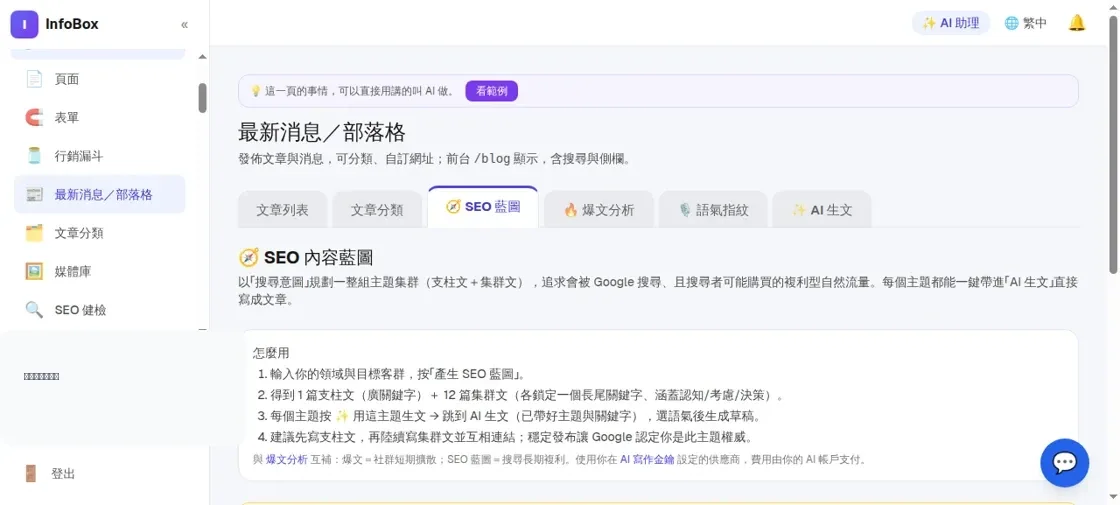Screen dimensions: 1120x505
Task: Click the SEO 健檢 magnifier icon
Action: [x=34, y=310]
